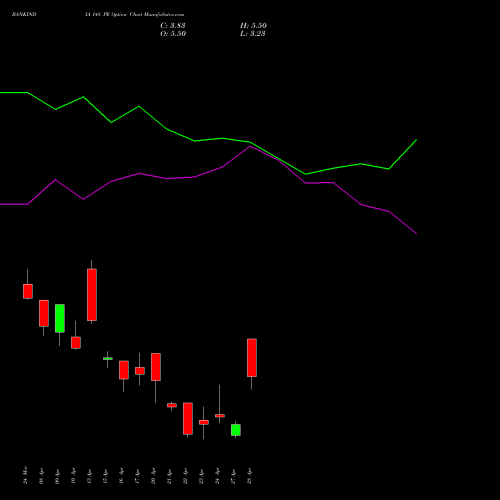Click the BANKIND symbol label

click(24, 15)
